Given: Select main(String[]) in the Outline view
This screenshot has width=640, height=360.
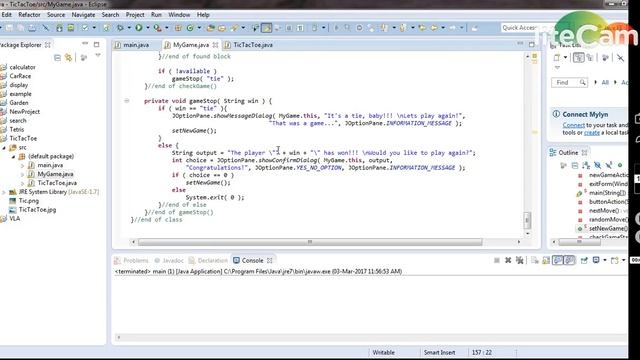Looking at the screenshot, I should tap(607, 193).
